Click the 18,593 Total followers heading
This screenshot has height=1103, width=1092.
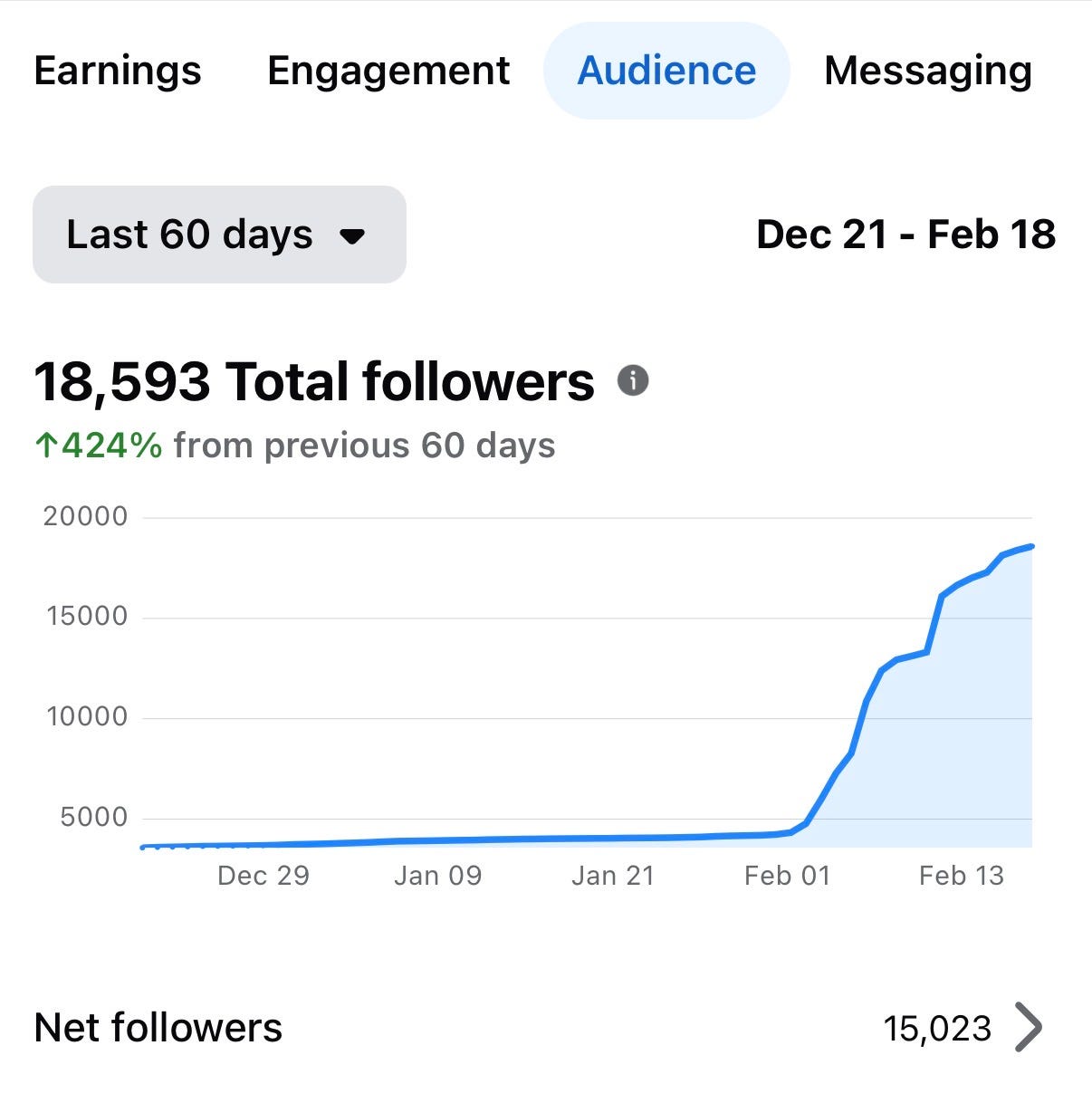click(x=314, y=381)
